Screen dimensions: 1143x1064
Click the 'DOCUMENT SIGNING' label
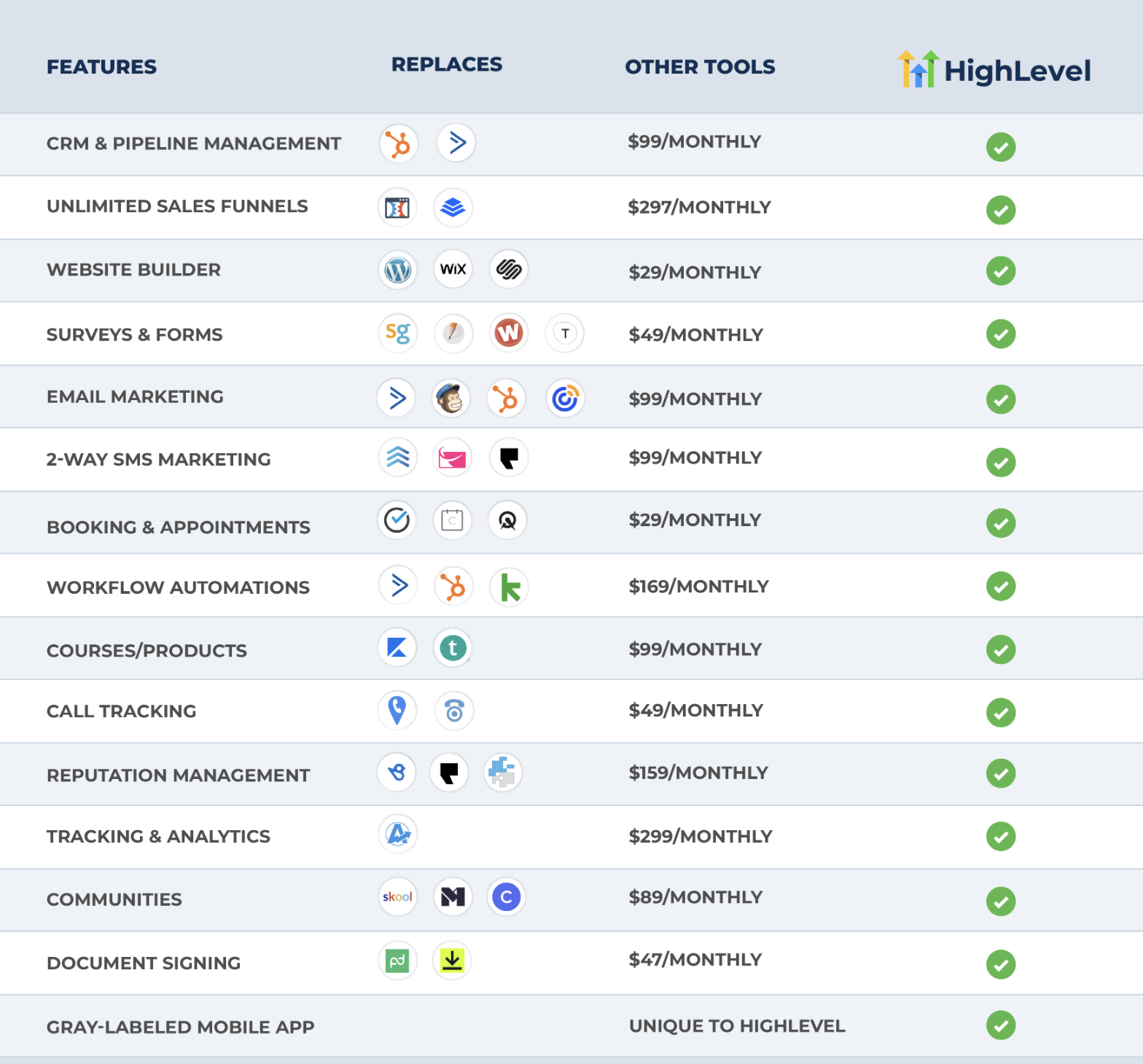coord(143,963)
